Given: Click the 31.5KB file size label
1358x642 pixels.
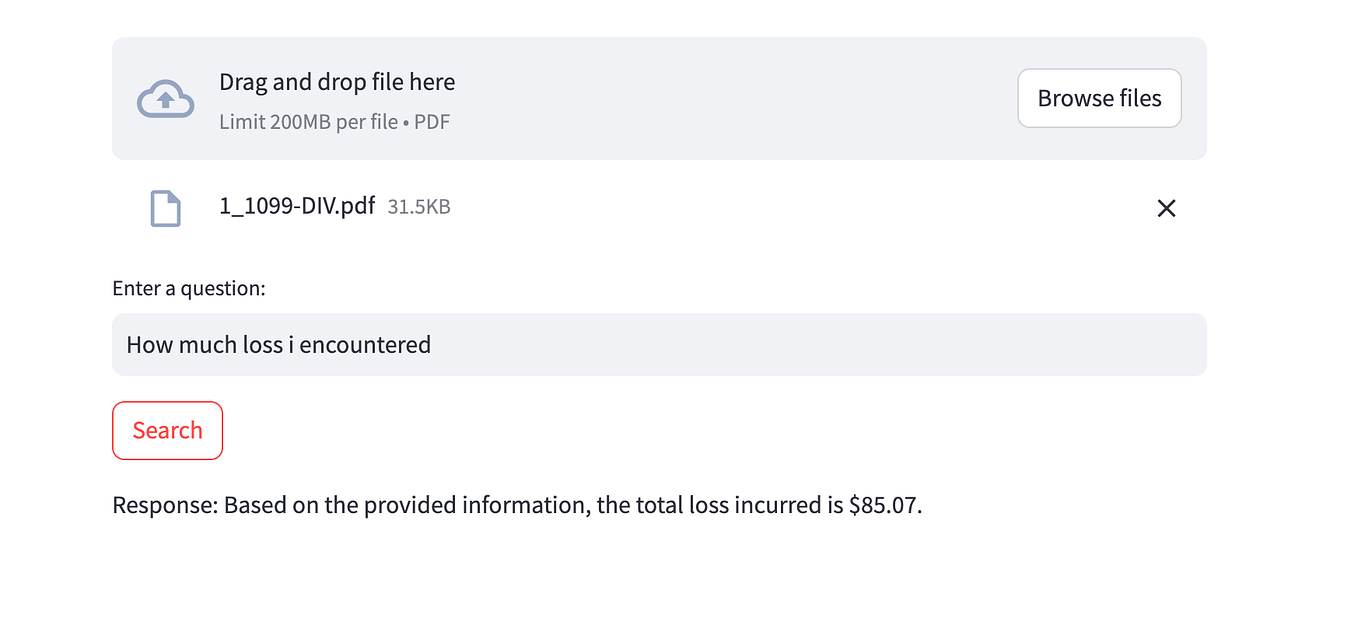Looking at the screenshot, I should (419, 207).
